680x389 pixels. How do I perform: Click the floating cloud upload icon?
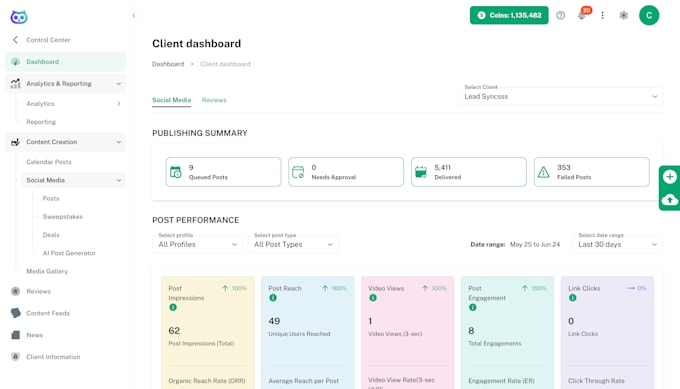coord(670,199)
